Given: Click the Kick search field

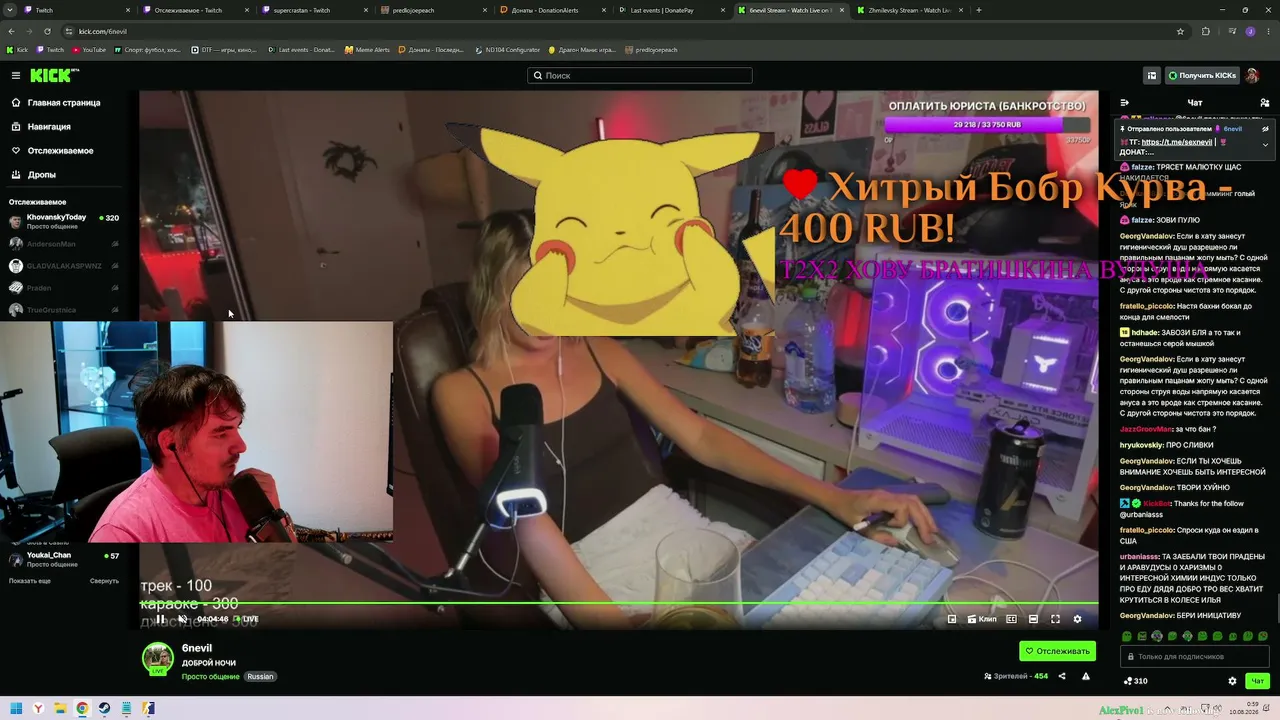Looking at the screenshot, I should coord(640,75).
